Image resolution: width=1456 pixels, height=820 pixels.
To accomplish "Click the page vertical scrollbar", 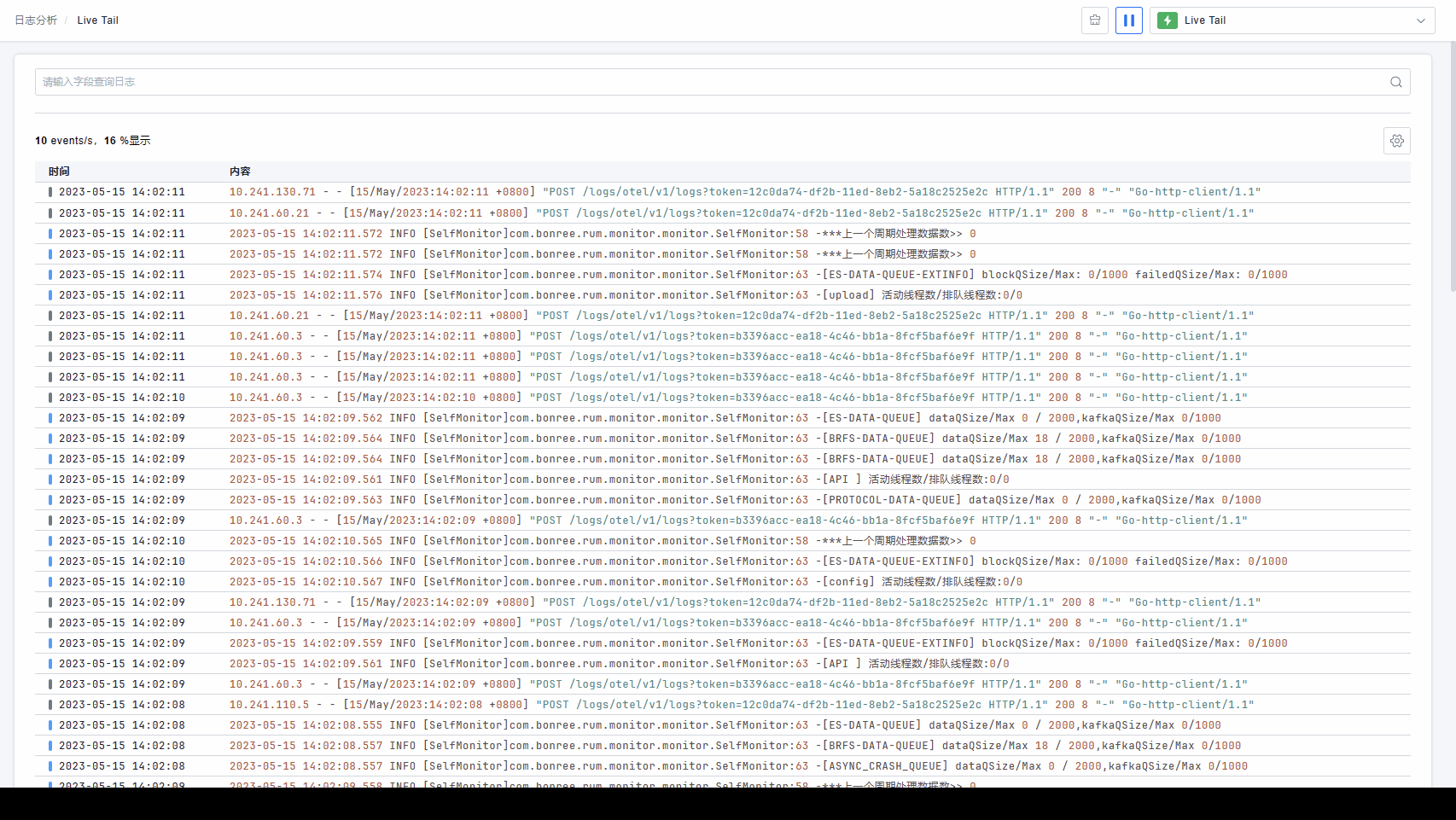I will 1452,171.
